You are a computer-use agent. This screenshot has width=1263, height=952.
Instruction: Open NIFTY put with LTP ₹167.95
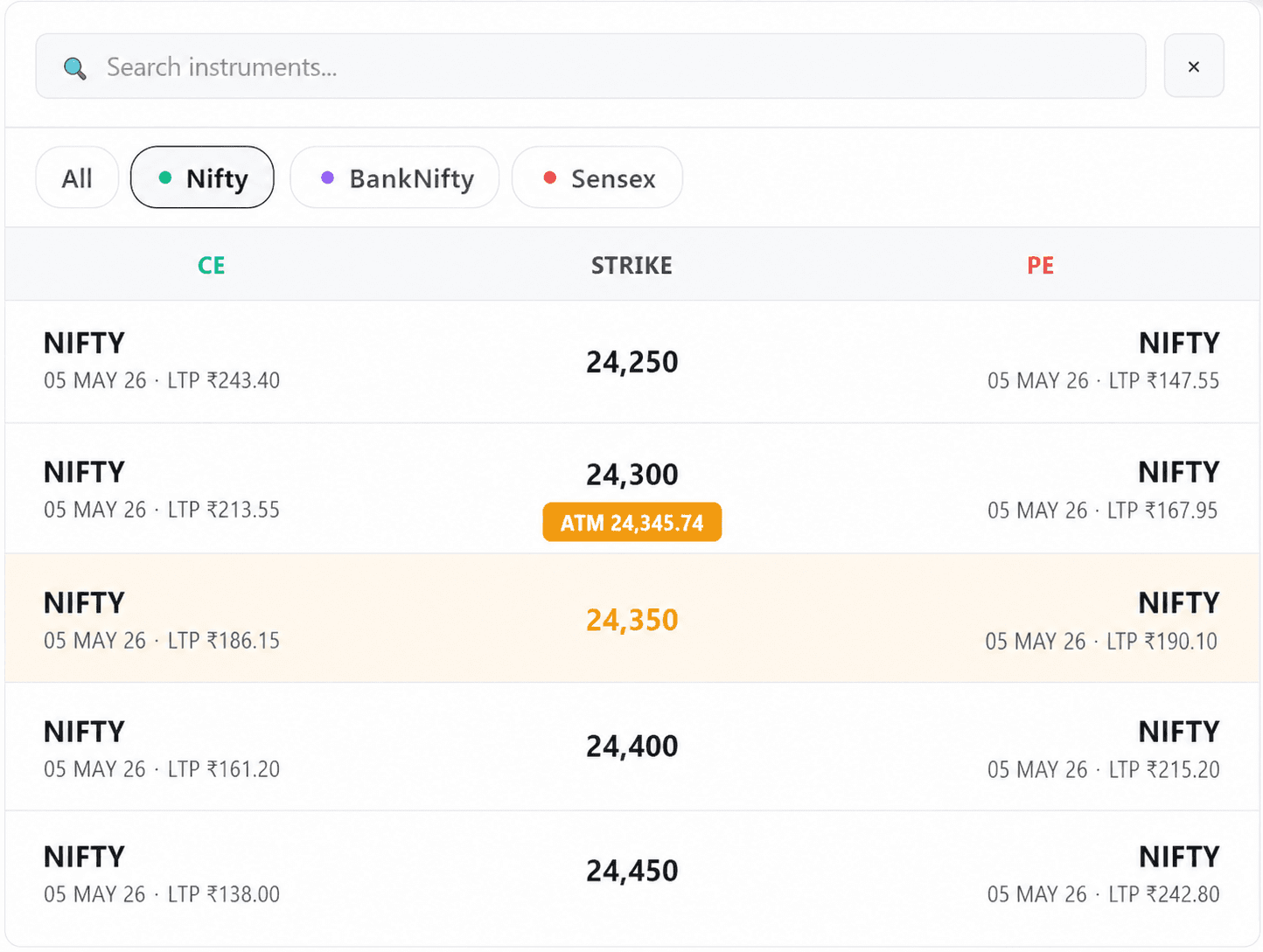coord(1103,490)
